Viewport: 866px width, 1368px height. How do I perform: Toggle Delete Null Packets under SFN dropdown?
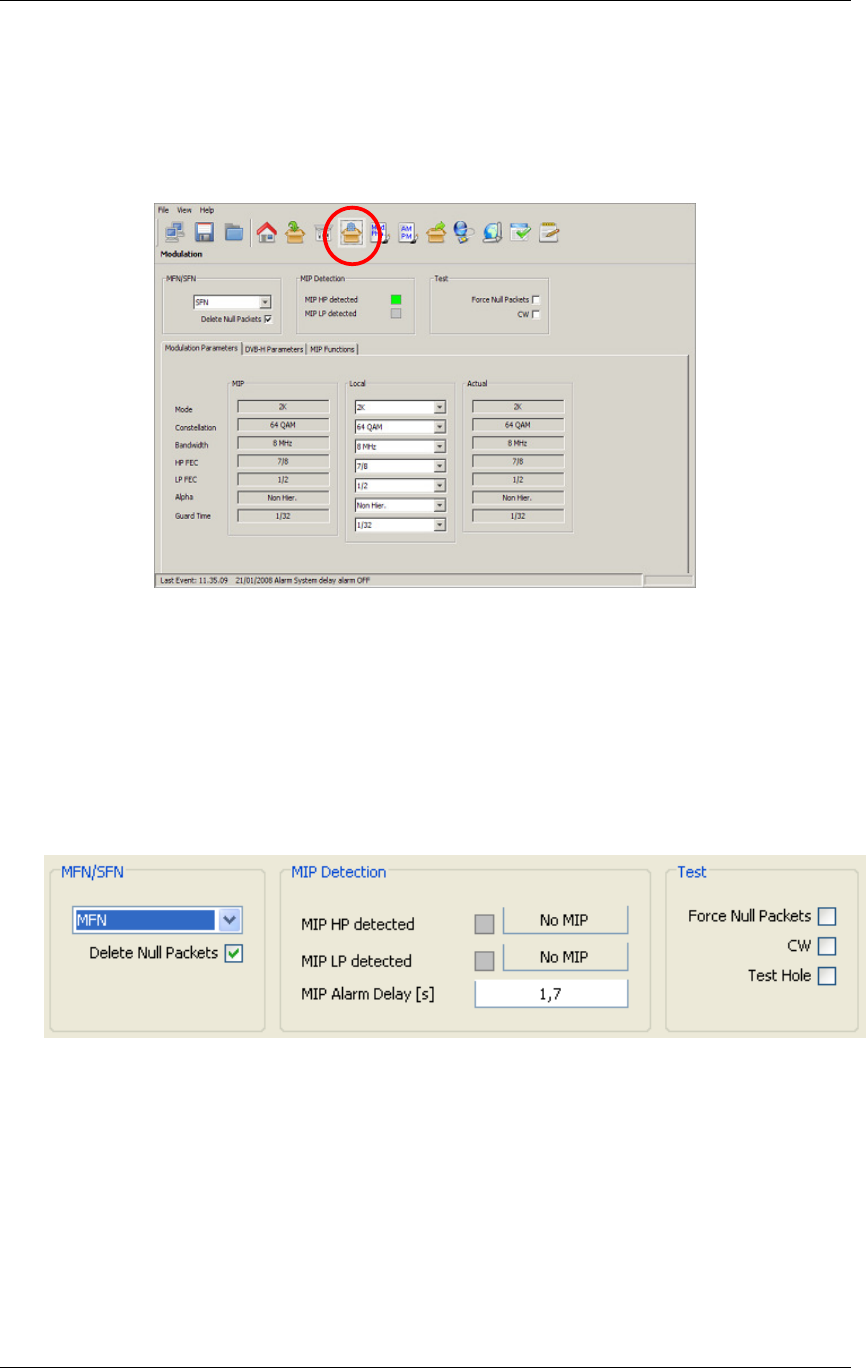tap(268, 318)
